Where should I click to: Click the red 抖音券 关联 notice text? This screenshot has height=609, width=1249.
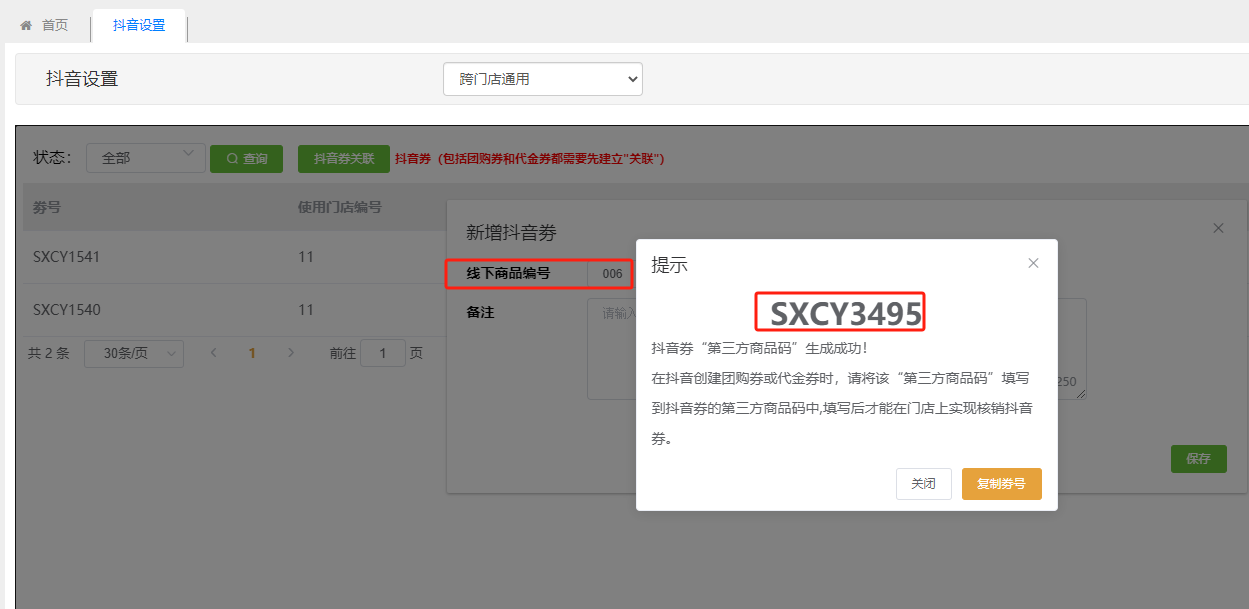(x=530, y=158)
